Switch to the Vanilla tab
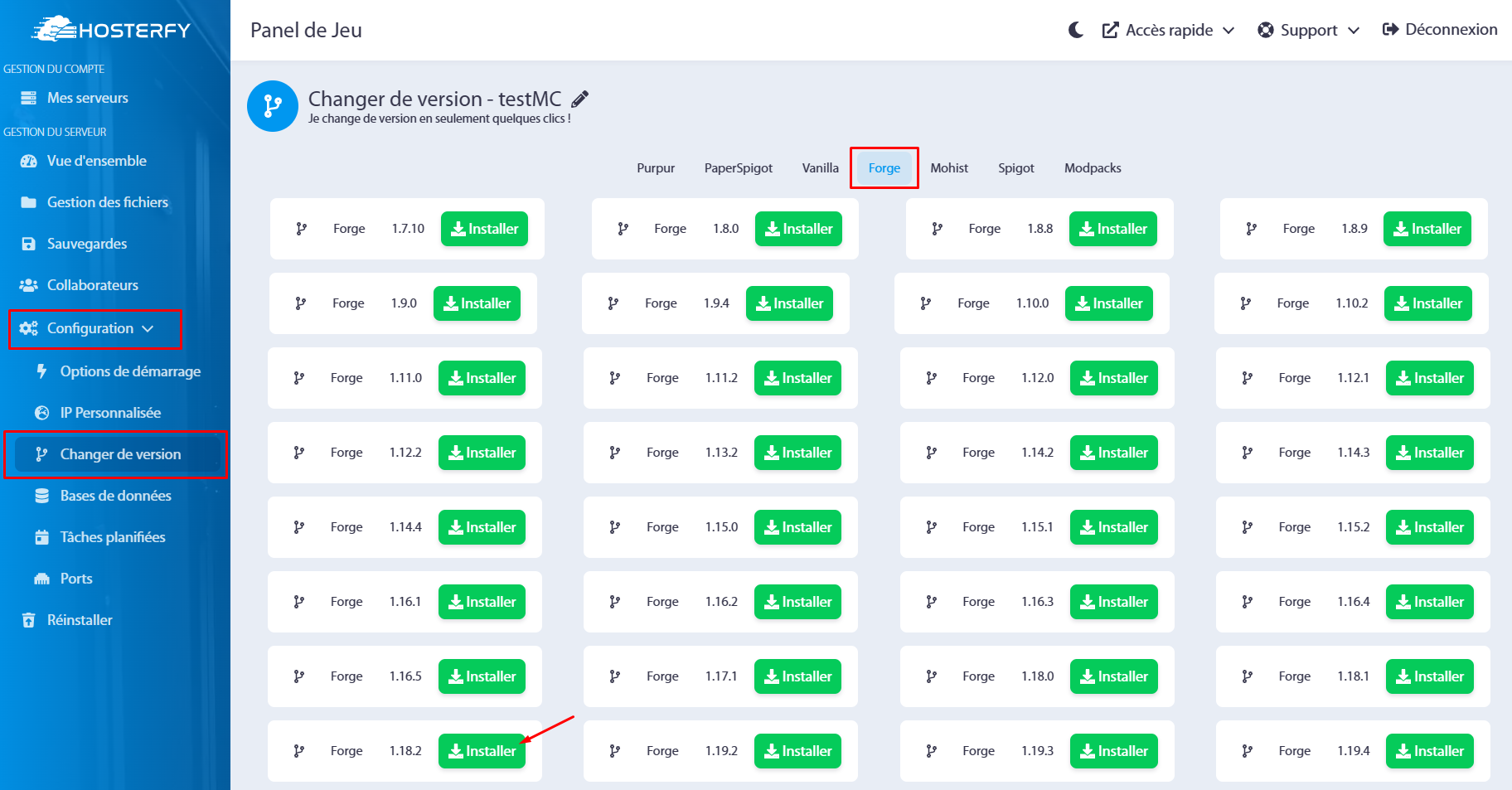The height and width of the screenshot is (790, 1512). pos(821,168)
